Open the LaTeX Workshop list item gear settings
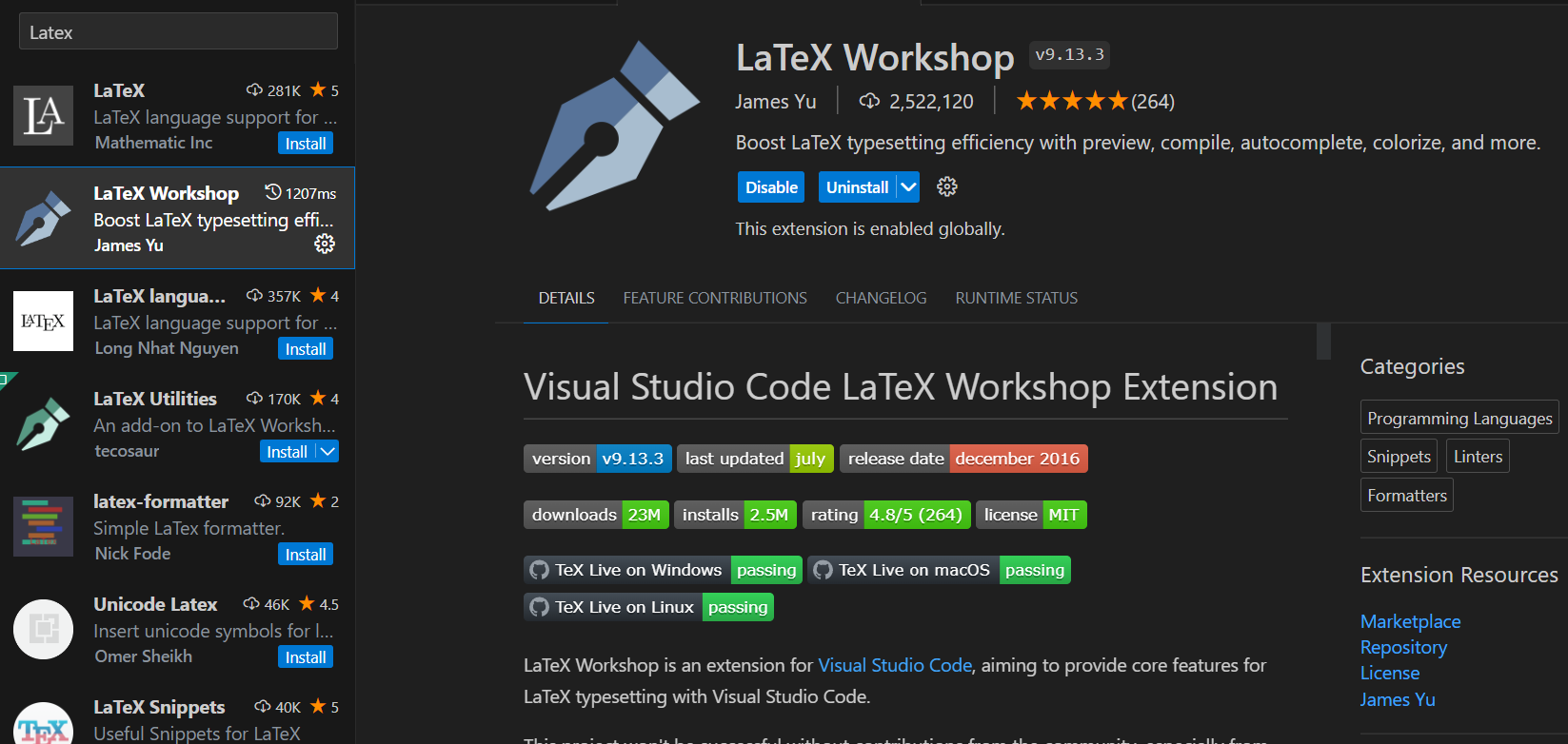This screenshot has height=744, width=1568. pyautogui.click(x=325, y=245)
